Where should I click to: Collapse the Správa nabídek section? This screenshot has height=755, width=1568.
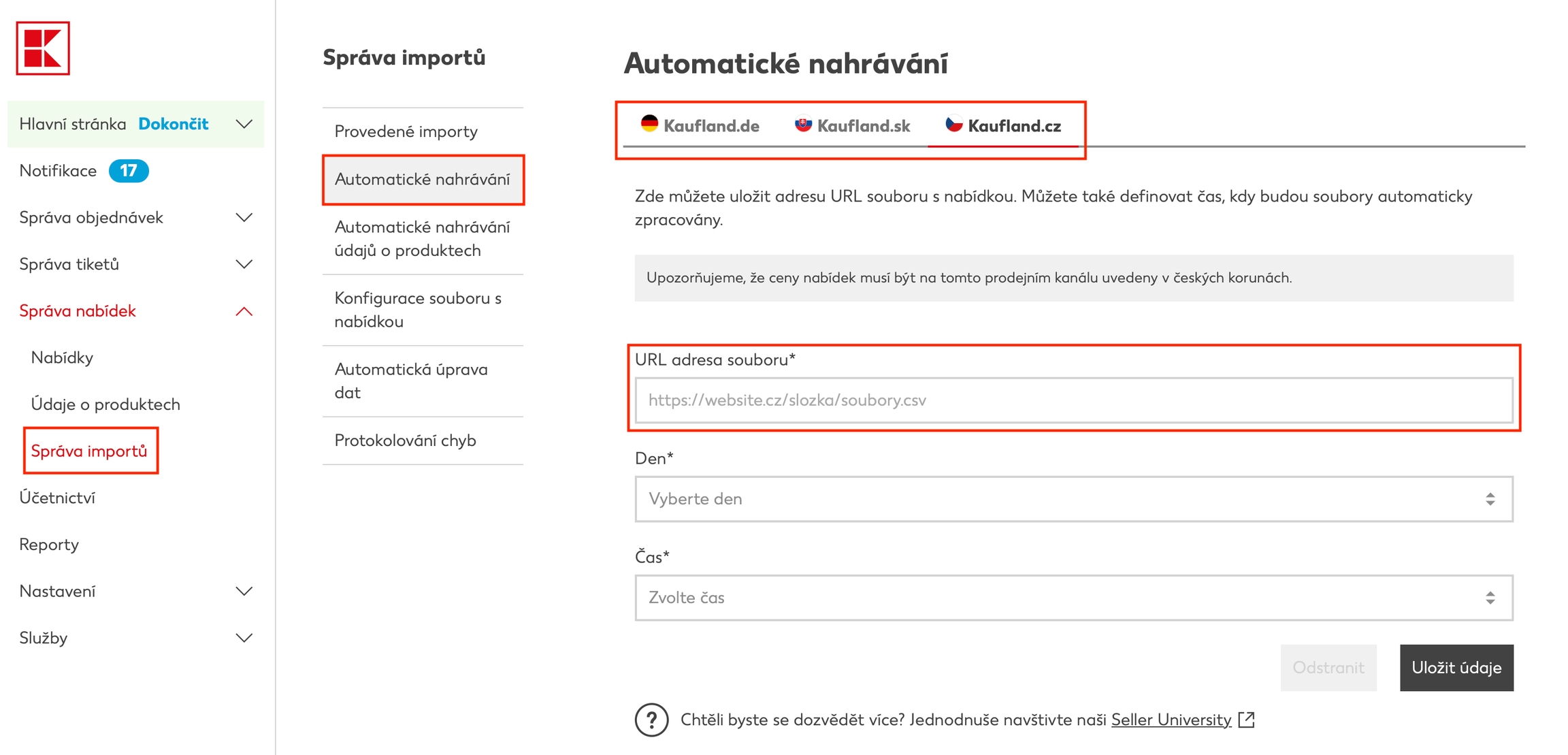[244, 312]
